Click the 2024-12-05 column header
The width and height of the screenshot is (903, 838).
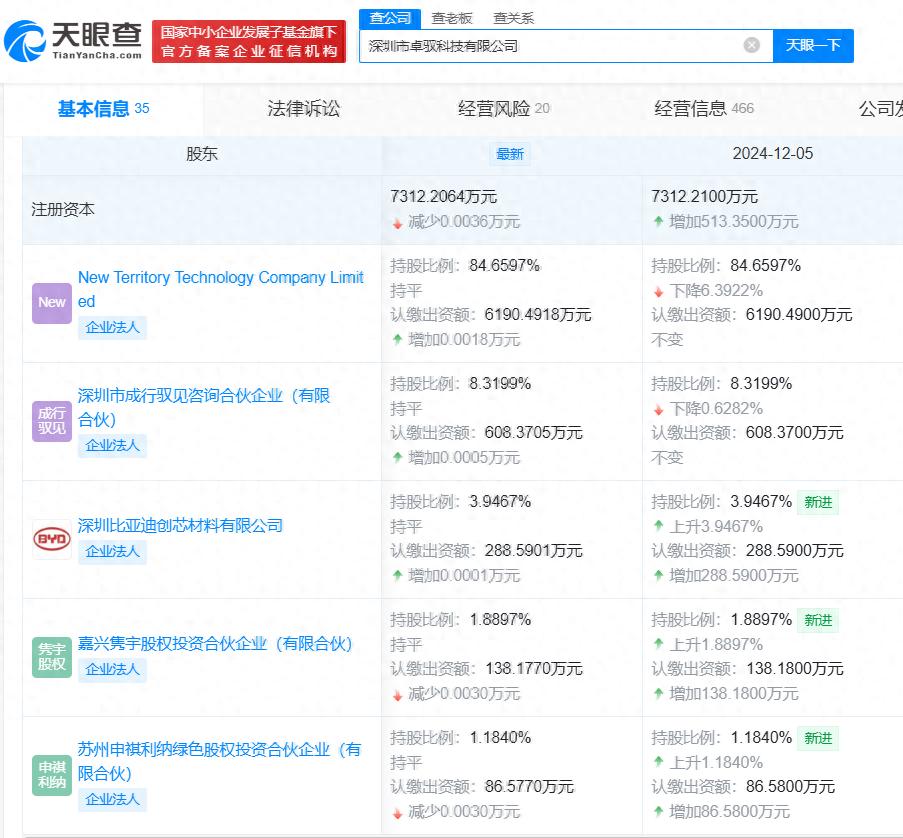click(x=772, y=153)
